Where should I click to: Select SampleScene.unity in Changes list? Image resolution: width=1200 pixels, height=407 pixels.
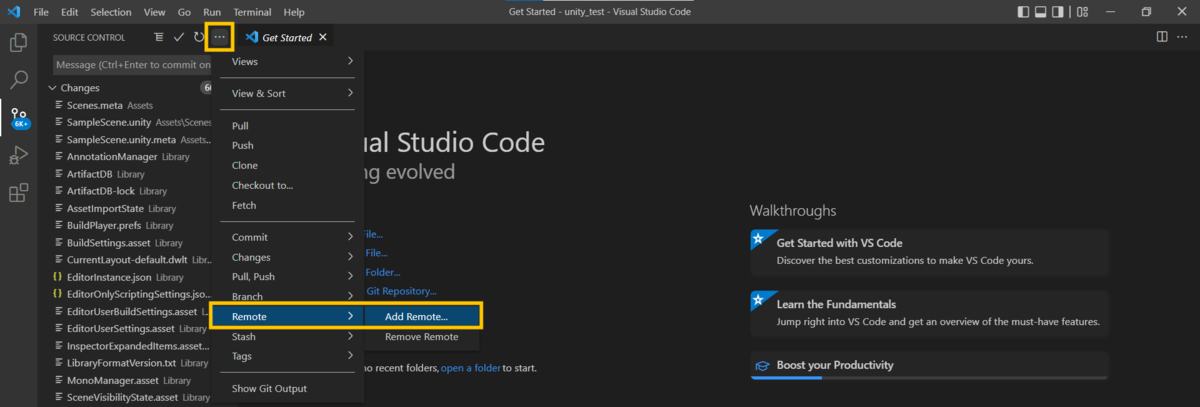(125, 122)
